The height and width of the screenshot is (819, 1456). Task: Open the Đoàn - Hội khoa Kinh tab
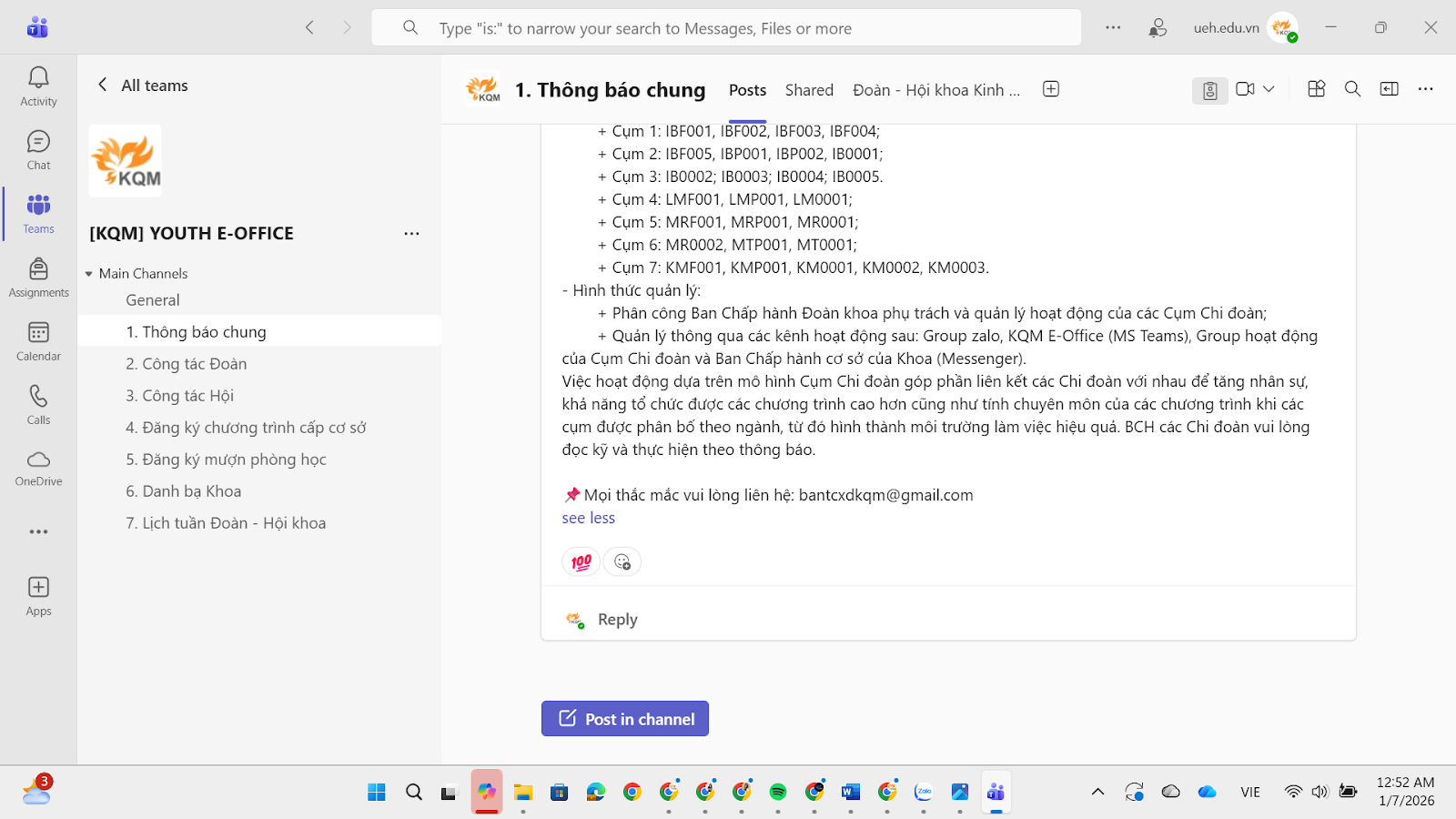936,90
